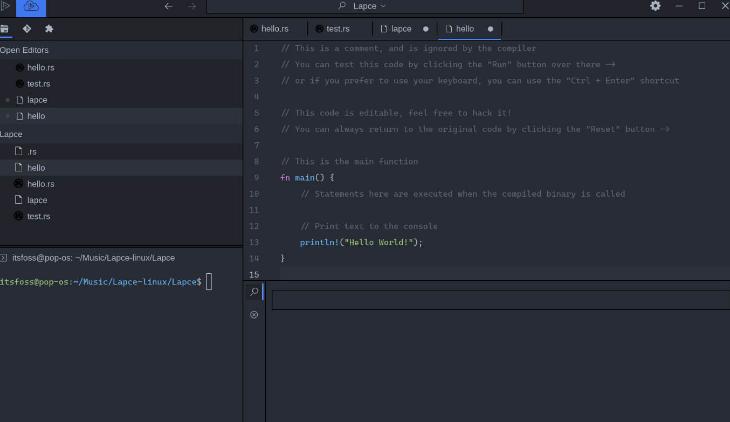Image resolution: width=730 pixels, height=422 pixels.
Task: Switch to the test.rs editor tab
Action: [x=338, y=29]
